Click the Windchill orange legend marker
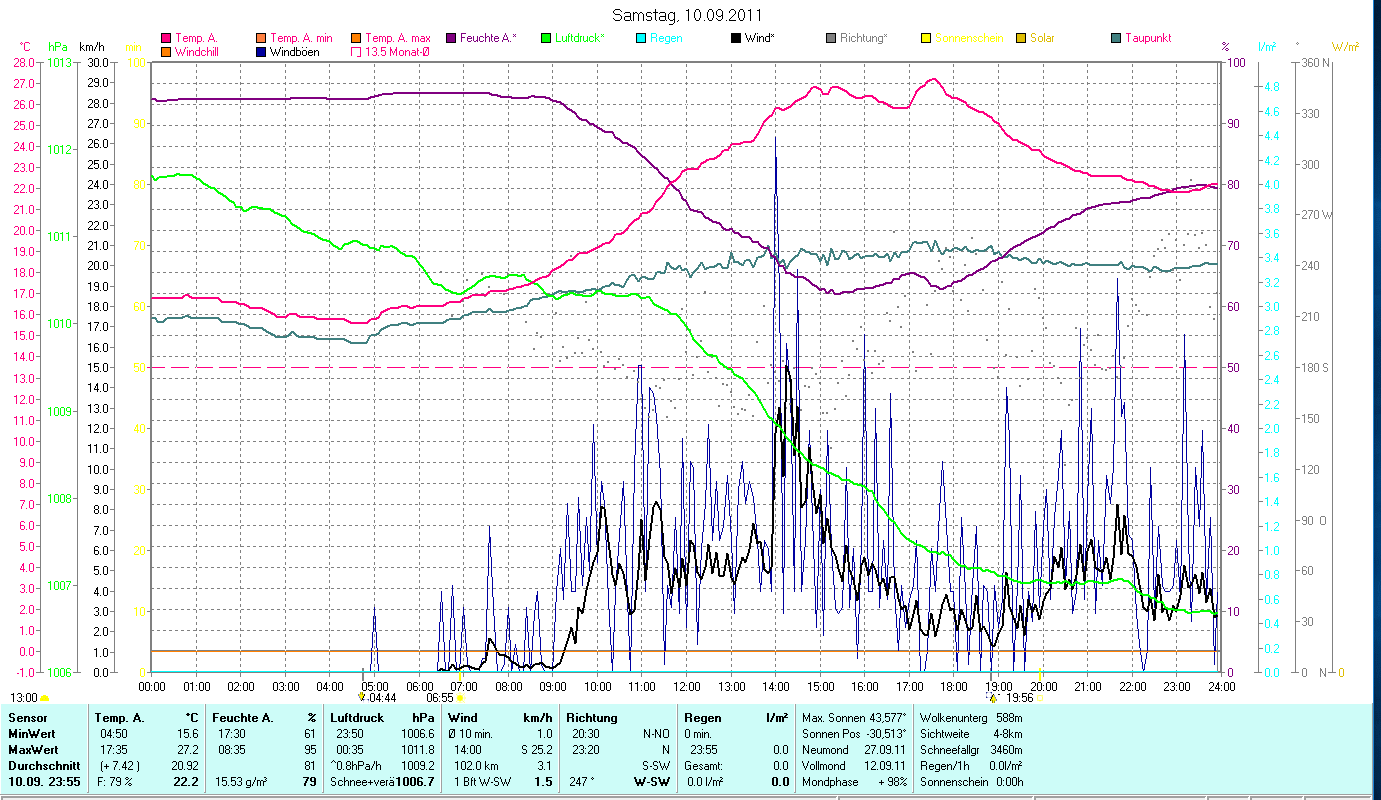The width and height of the screenshot is (1381, 800). tap(166, 52)
